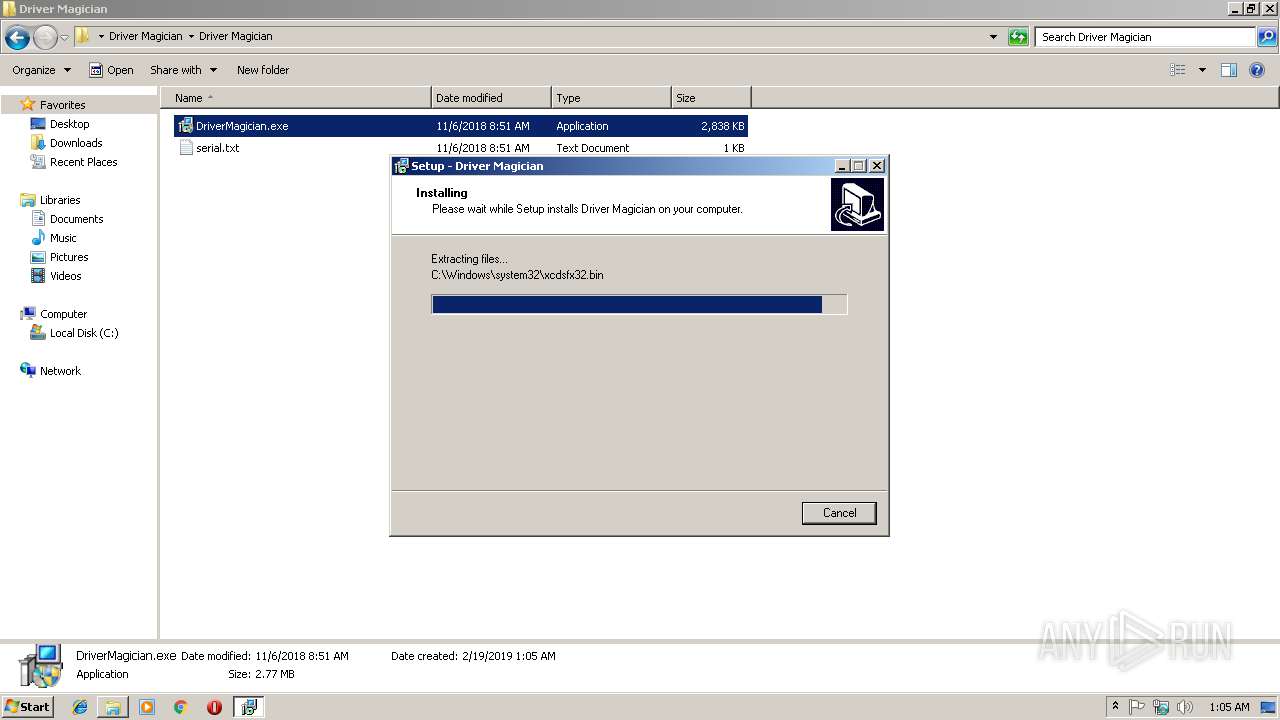Sort by the Date modified column
The width and height of the screenshot is (1280, 720).
pos(491,98)
